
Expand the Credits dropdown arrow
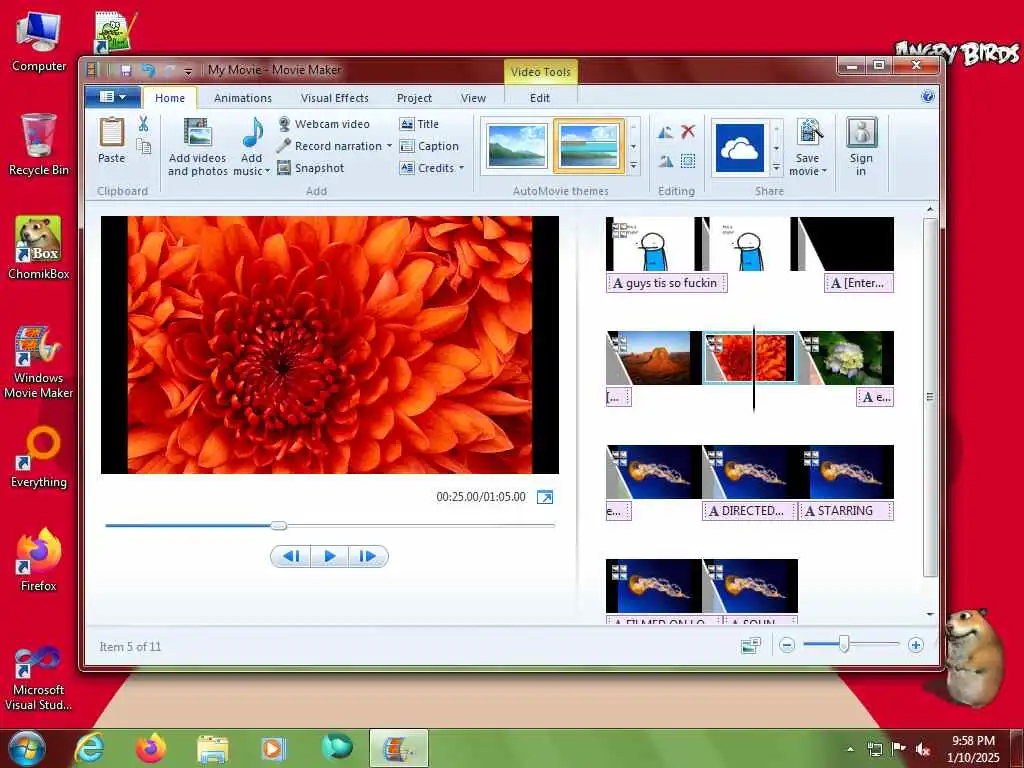(x=461, y=168)
